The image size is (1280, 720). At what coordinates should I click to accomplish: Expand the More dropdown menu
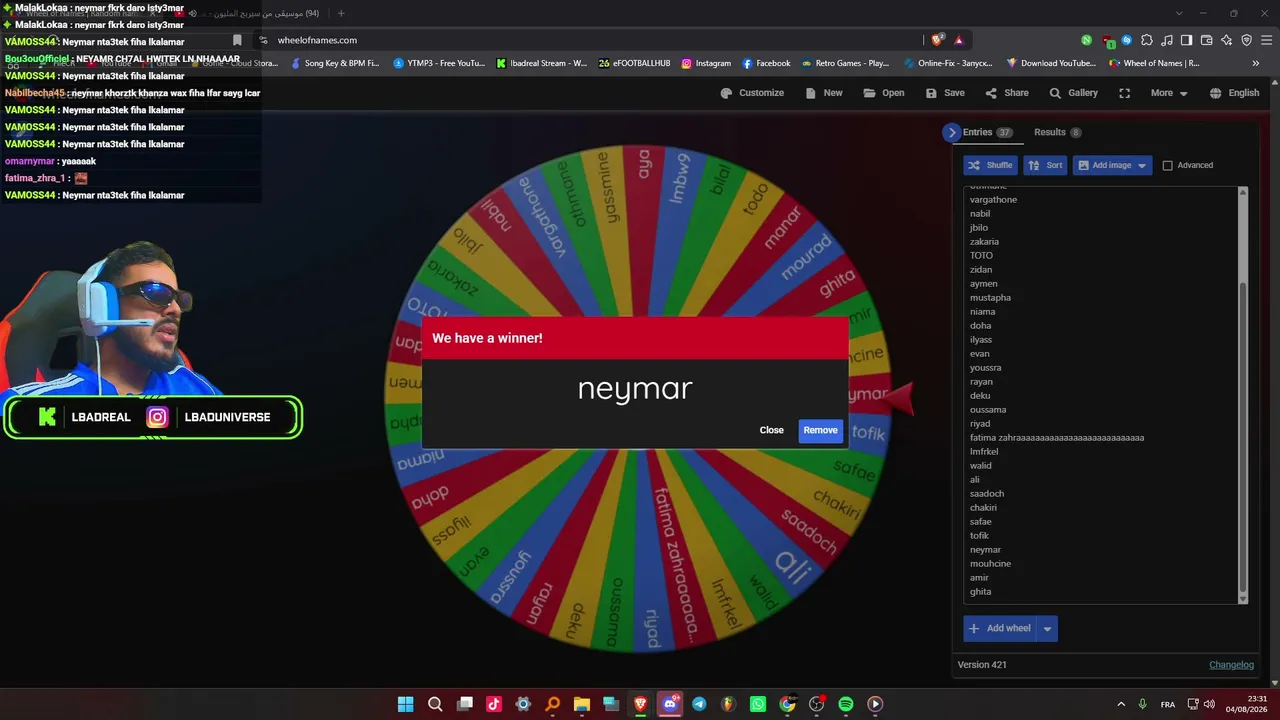(1169, 93)
